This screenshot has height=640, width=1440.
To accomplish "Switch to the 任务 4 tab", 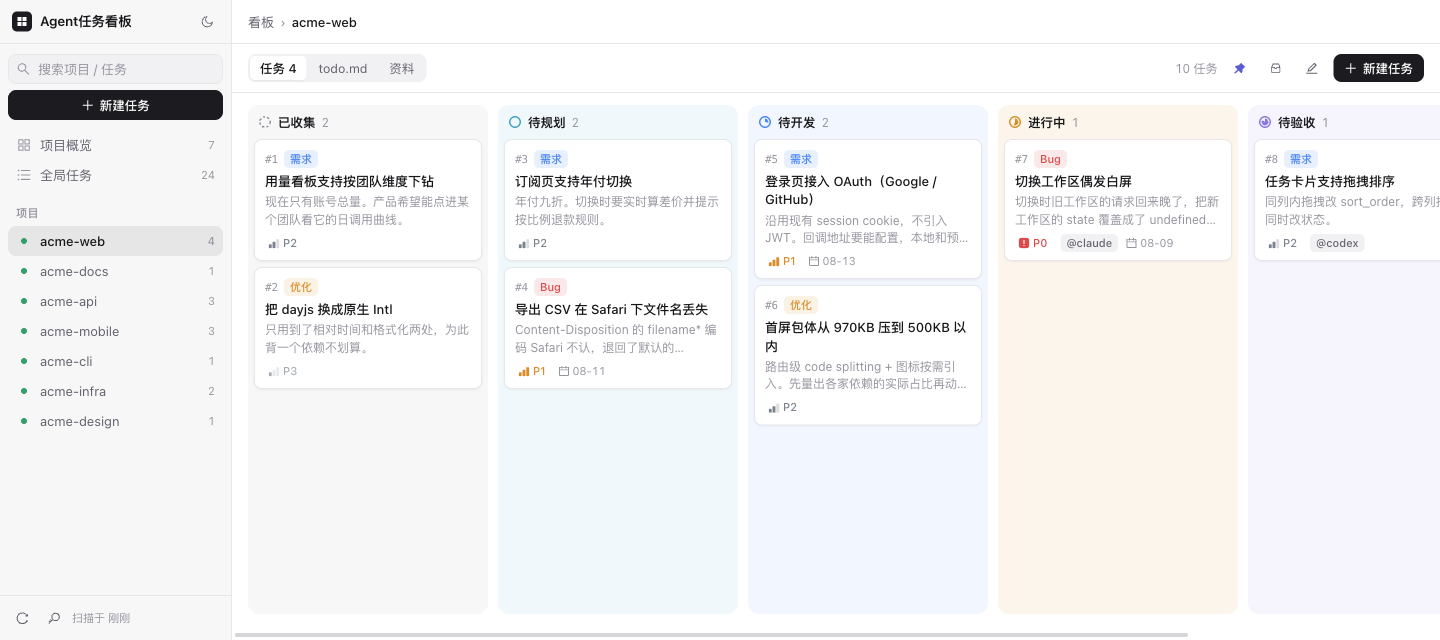I will [x=278, y=68].
